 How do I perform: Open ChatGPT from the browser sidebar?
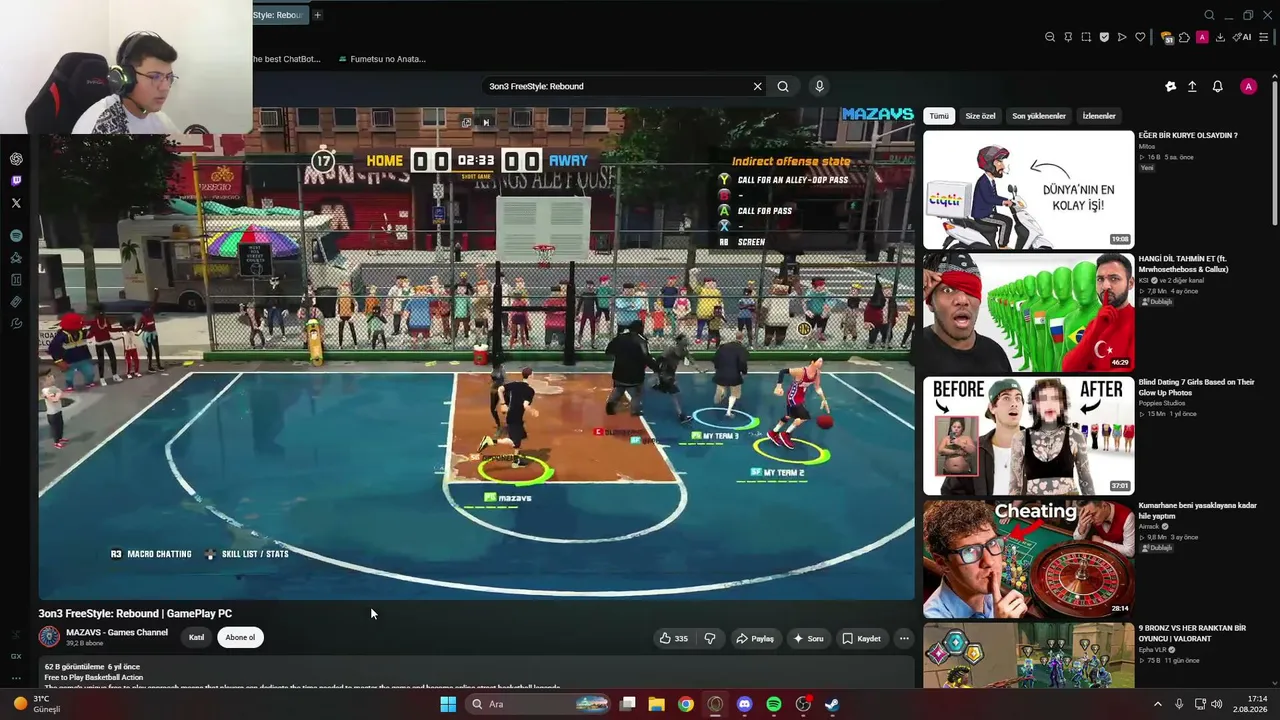(16, 159)
